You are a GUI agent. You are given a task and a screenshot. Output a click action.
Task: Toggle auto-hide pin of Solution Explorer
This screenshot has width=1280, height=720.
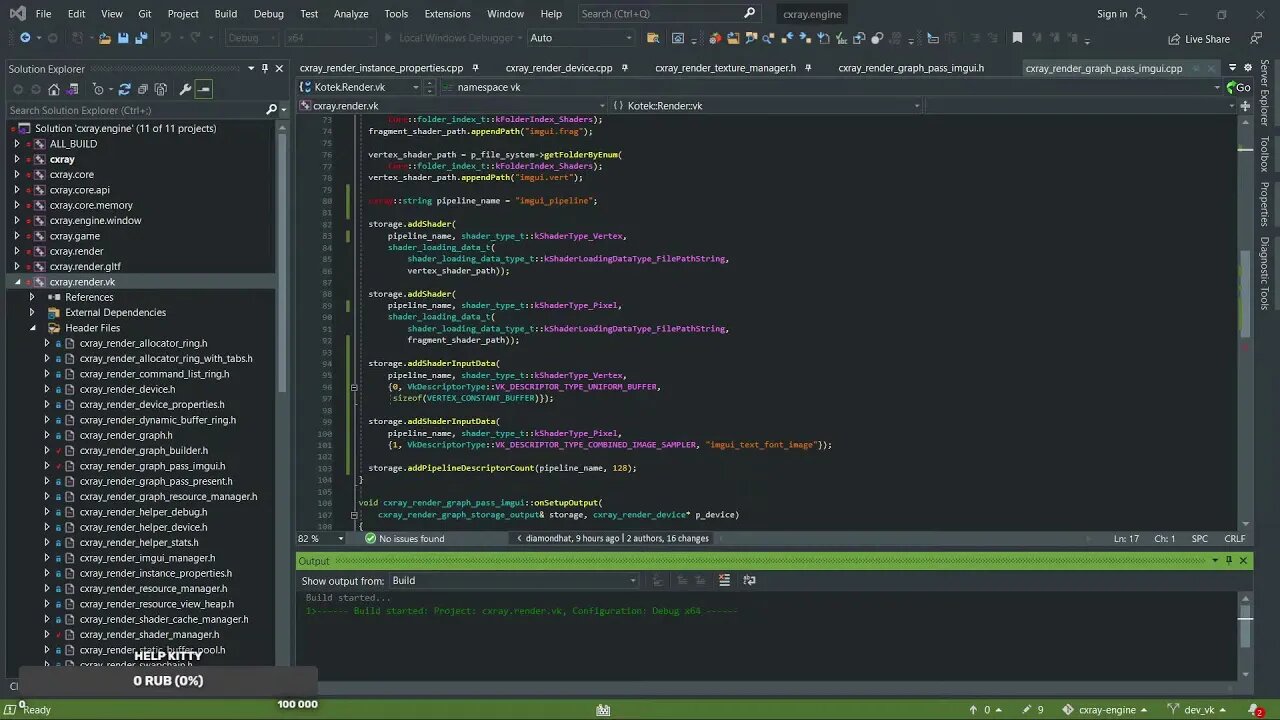tap(265, 68)
